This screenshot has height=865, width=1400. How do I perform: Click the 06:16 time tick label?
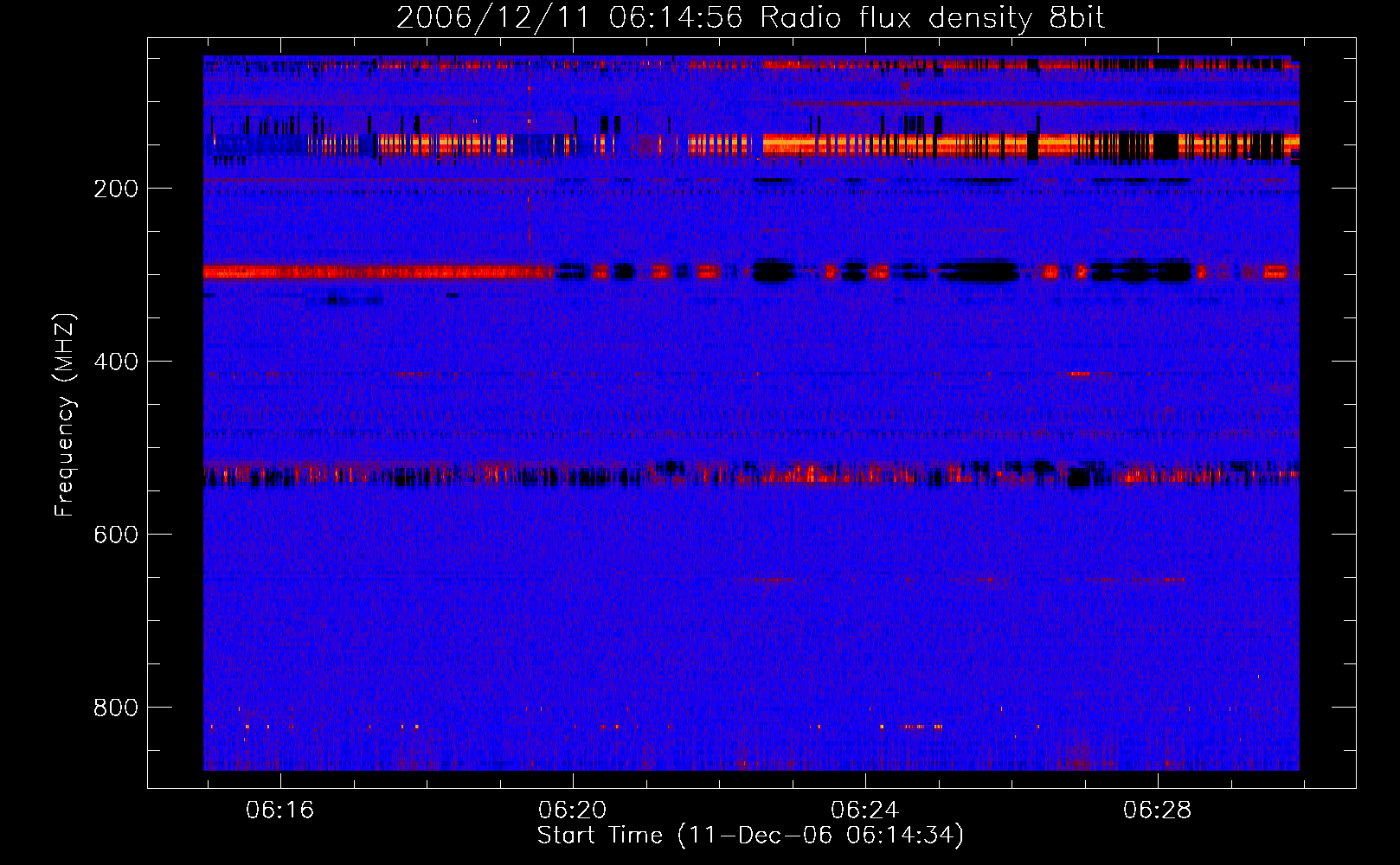(279, 811)
